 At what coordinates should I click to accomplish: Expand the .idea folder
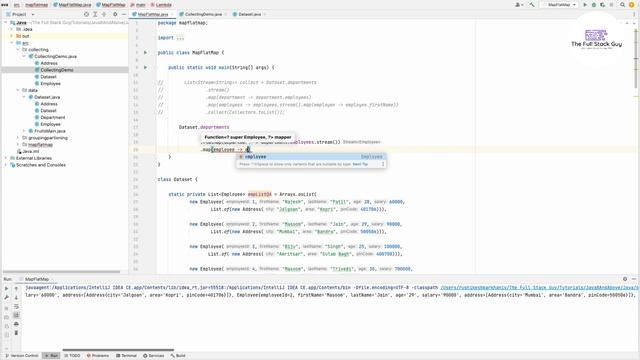coord(12,29)
